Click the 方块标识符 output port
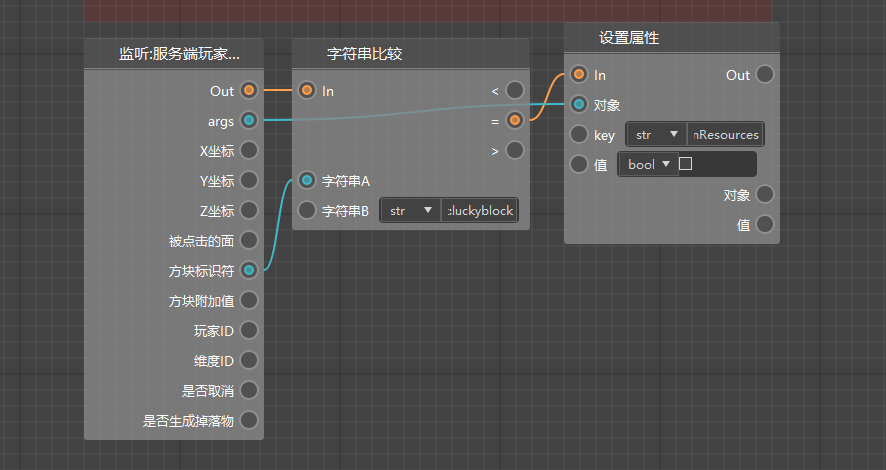Image resolution: width=886 pixels, height=470 pixels. pyautogui.click(x=249, y=270)
